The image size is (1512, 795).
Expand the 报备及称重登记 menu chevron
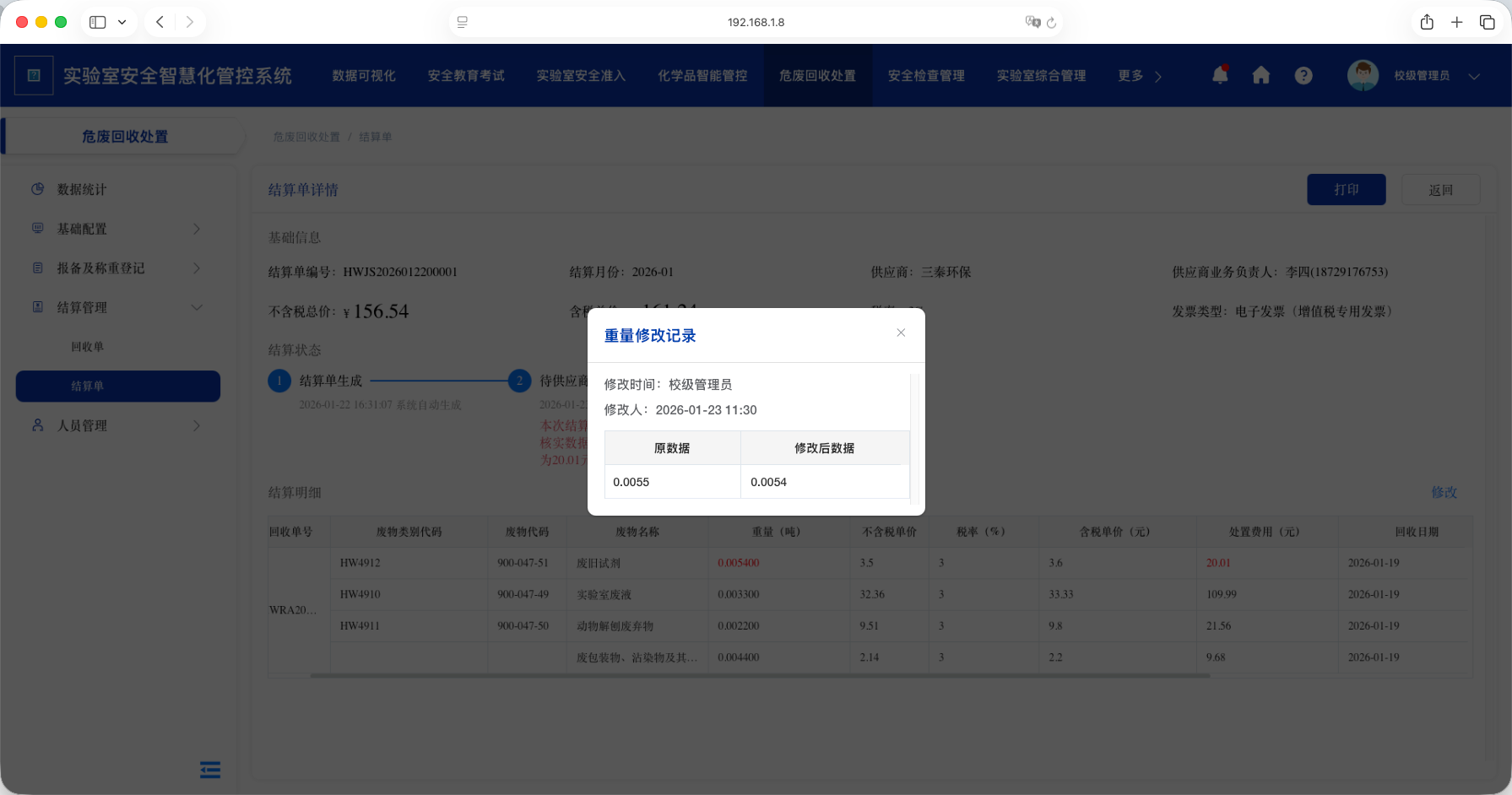click(197, 268)
